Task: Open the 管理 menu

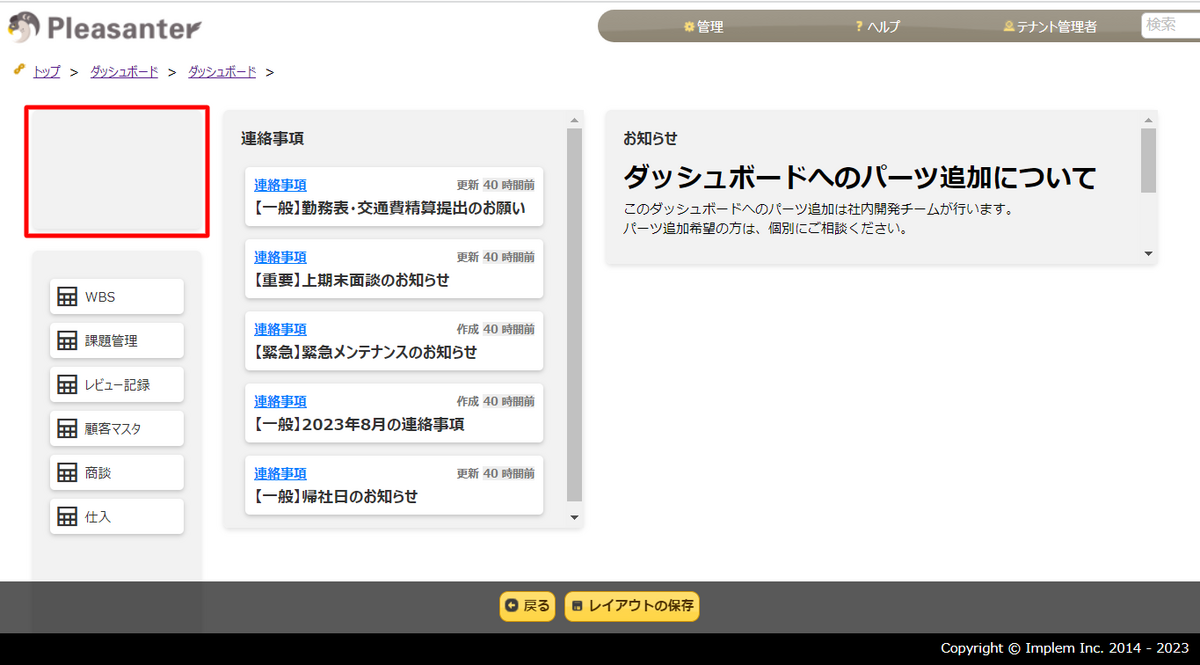Action: pos(705,27)
